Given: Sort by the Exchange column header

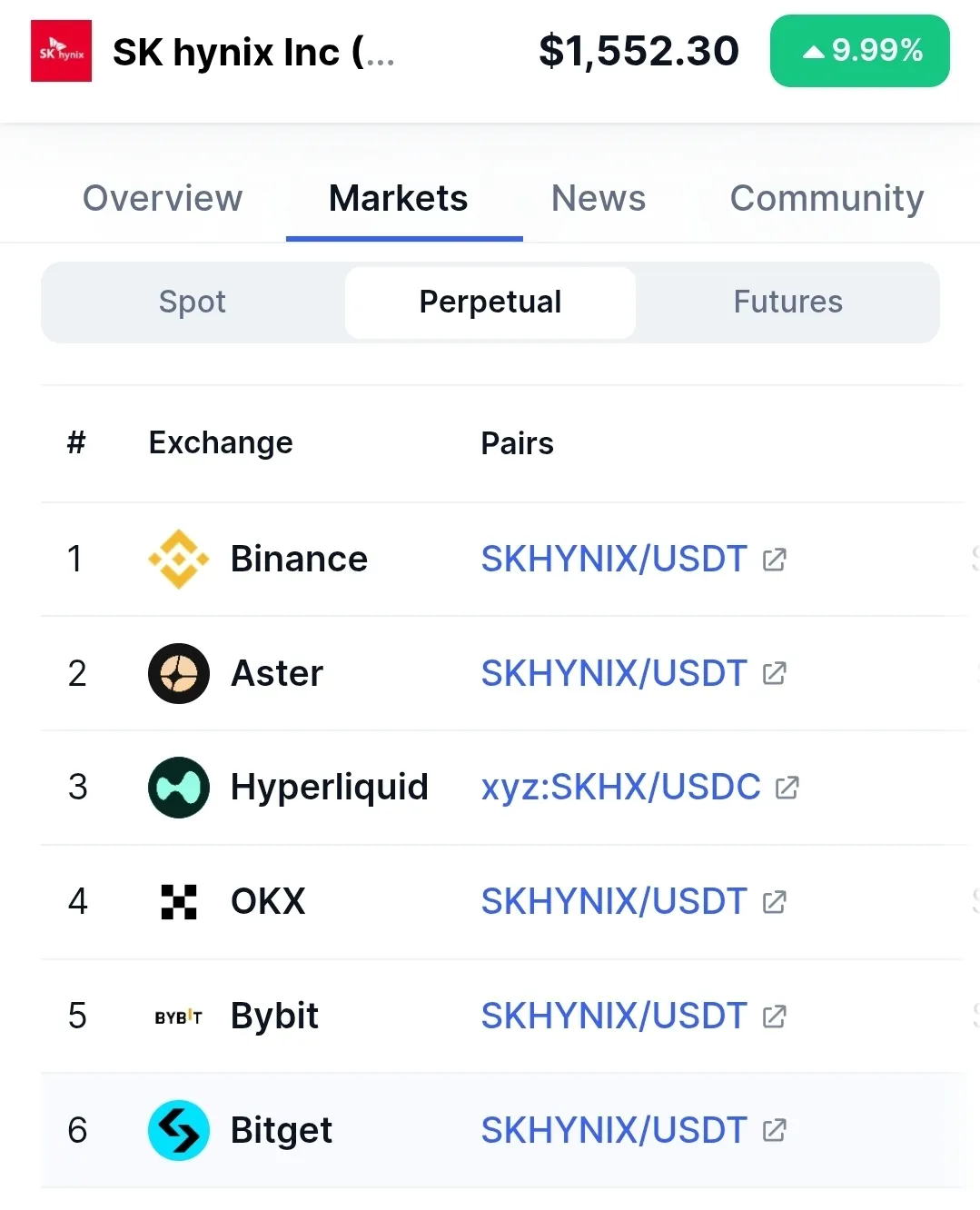Looking at the screenshot, I should tap(221, 442).
